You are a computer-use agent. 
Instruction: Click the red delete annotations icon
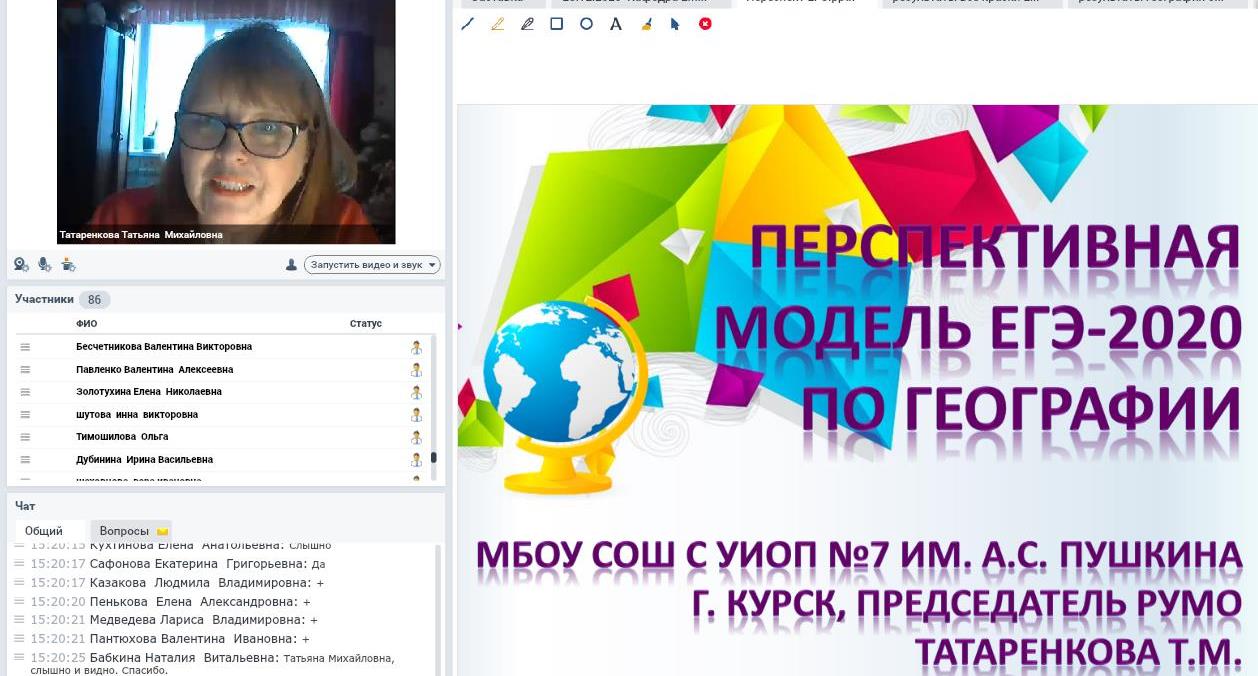click(x=705, y=23)
